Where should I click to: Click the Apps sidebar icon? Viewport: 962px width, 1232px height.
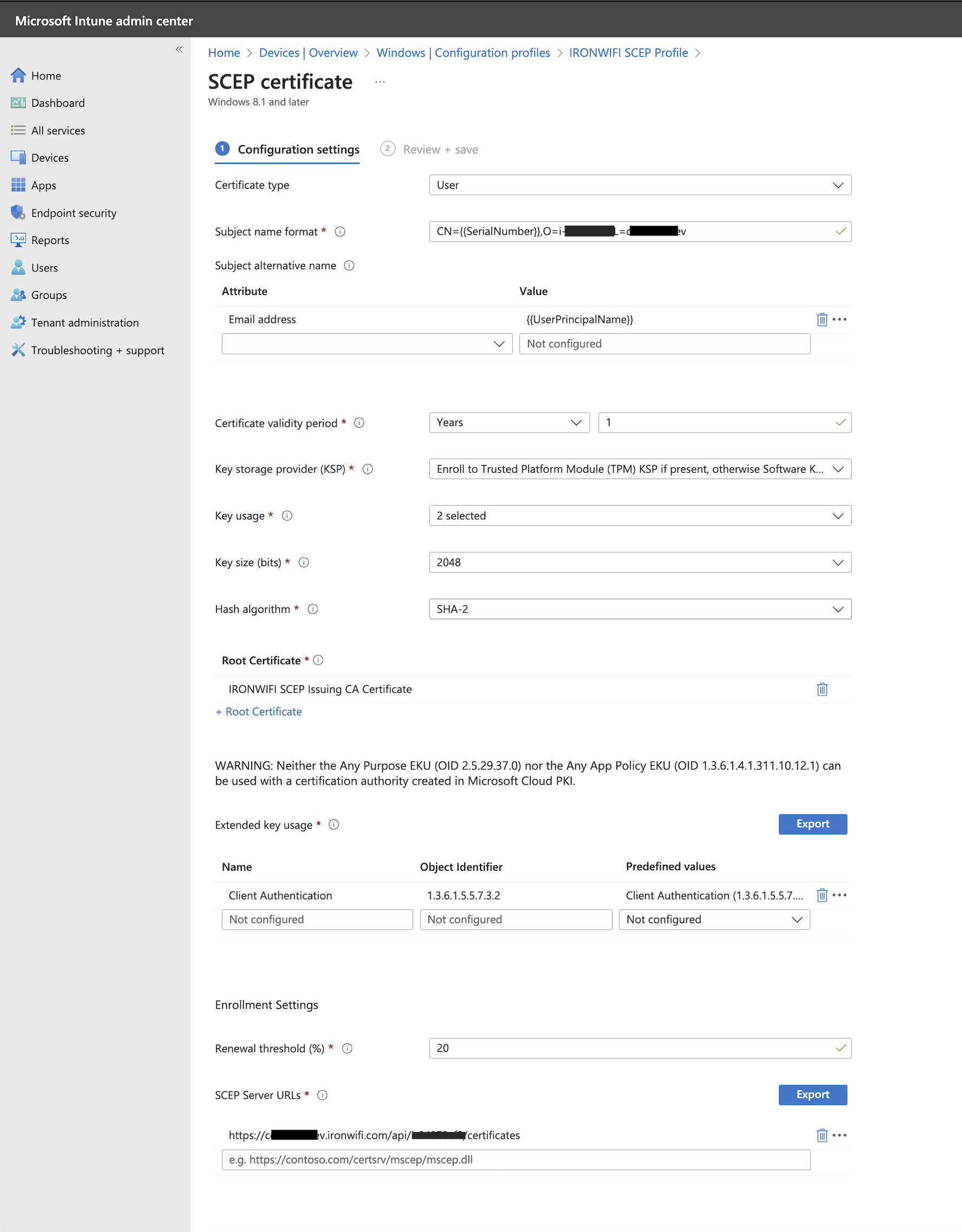[18, 185]
